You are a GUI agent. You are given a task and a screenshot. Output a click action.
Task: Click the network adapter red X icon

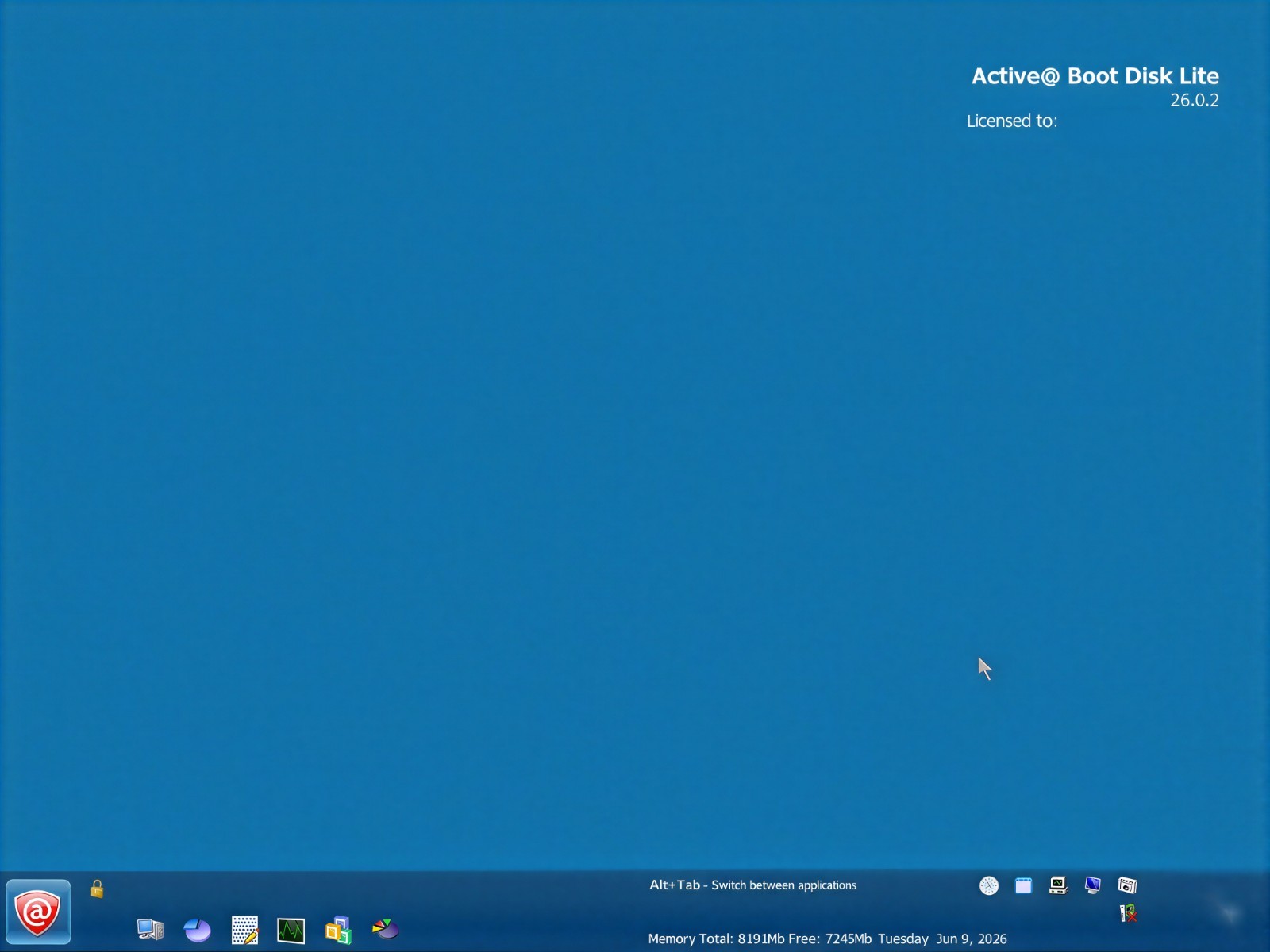(x=1128, y=913)
